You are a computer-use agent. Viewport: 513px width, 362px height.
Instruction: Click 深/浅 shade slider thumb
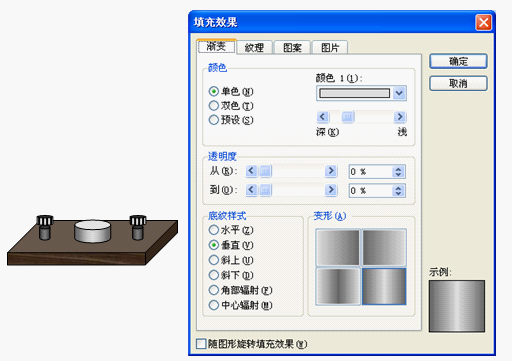[348, 117]
